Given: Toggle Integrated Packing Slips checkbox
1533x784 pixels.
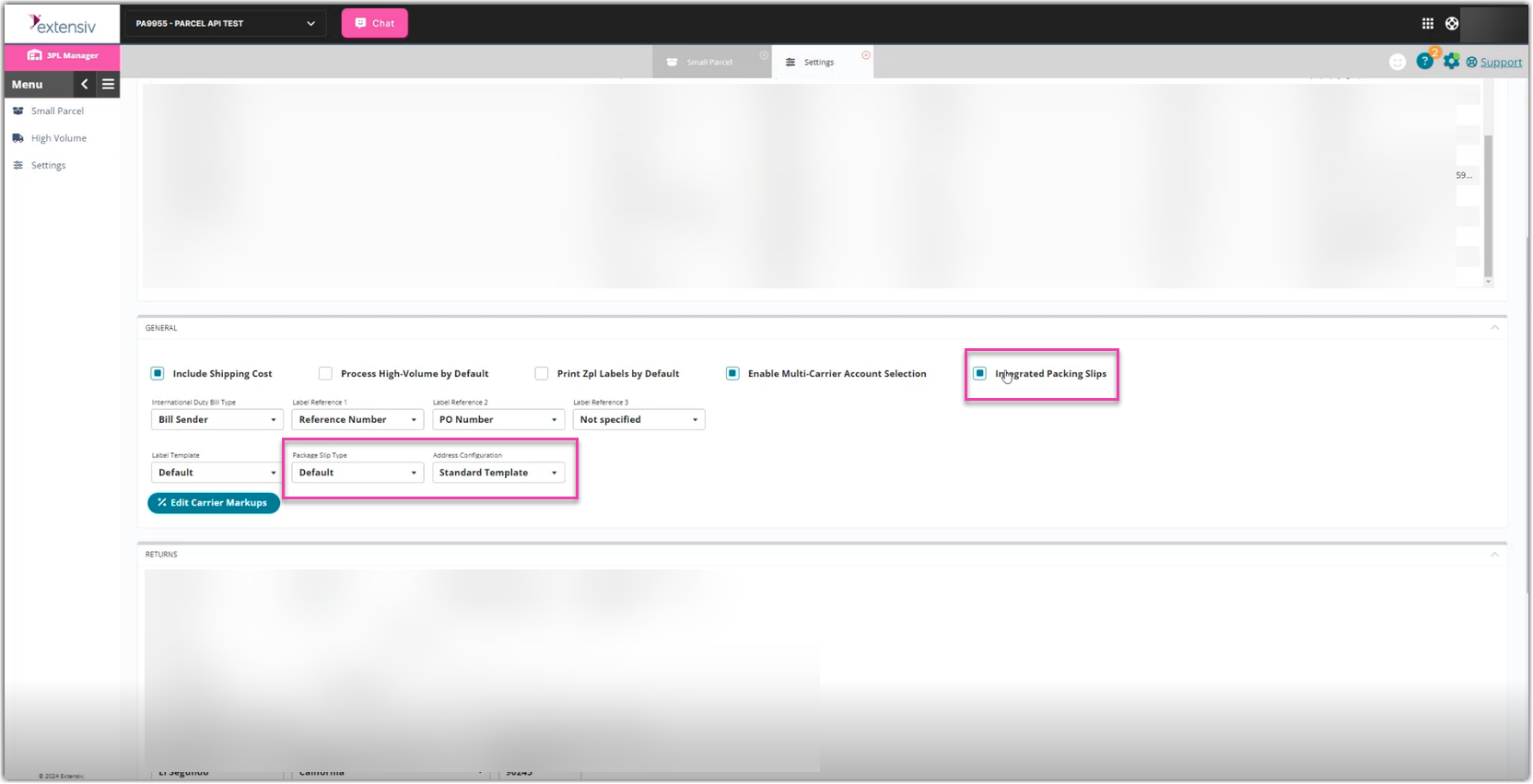Looking at the screenshot, I should (x=979, y=373).
